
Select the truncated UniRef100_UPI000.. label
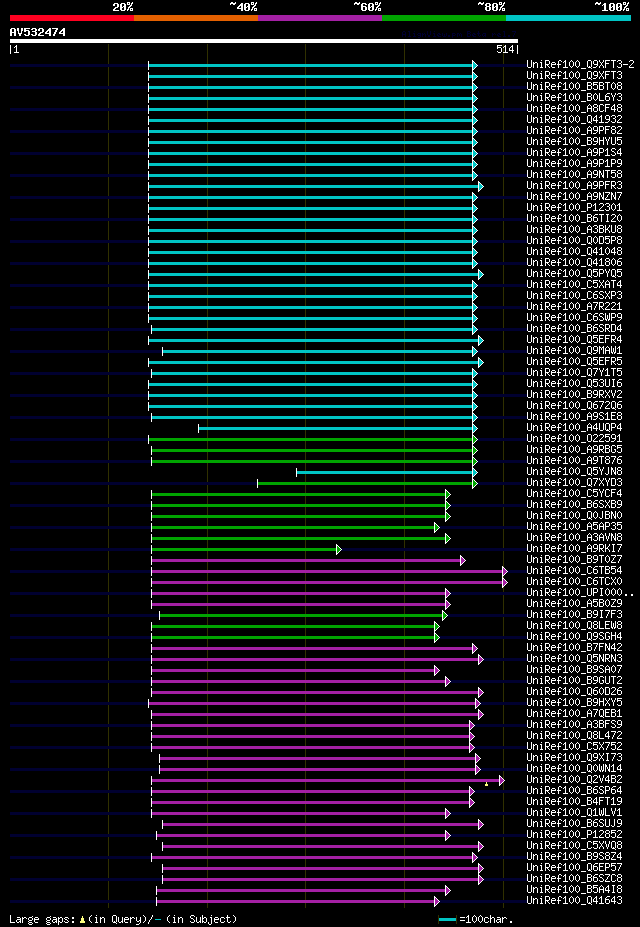tap(580, 594)
